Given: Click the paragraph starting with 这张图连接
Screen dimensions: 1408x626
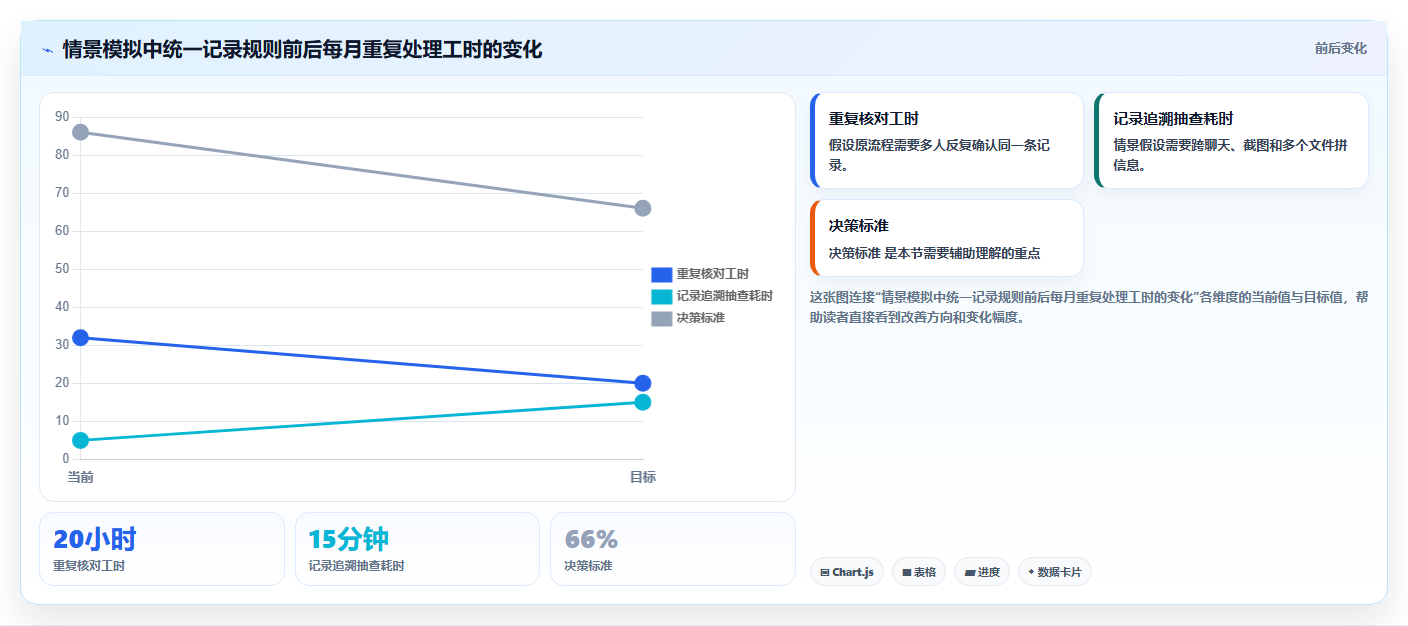Looking at the screenshot, I should click(x=1088, y=307).
